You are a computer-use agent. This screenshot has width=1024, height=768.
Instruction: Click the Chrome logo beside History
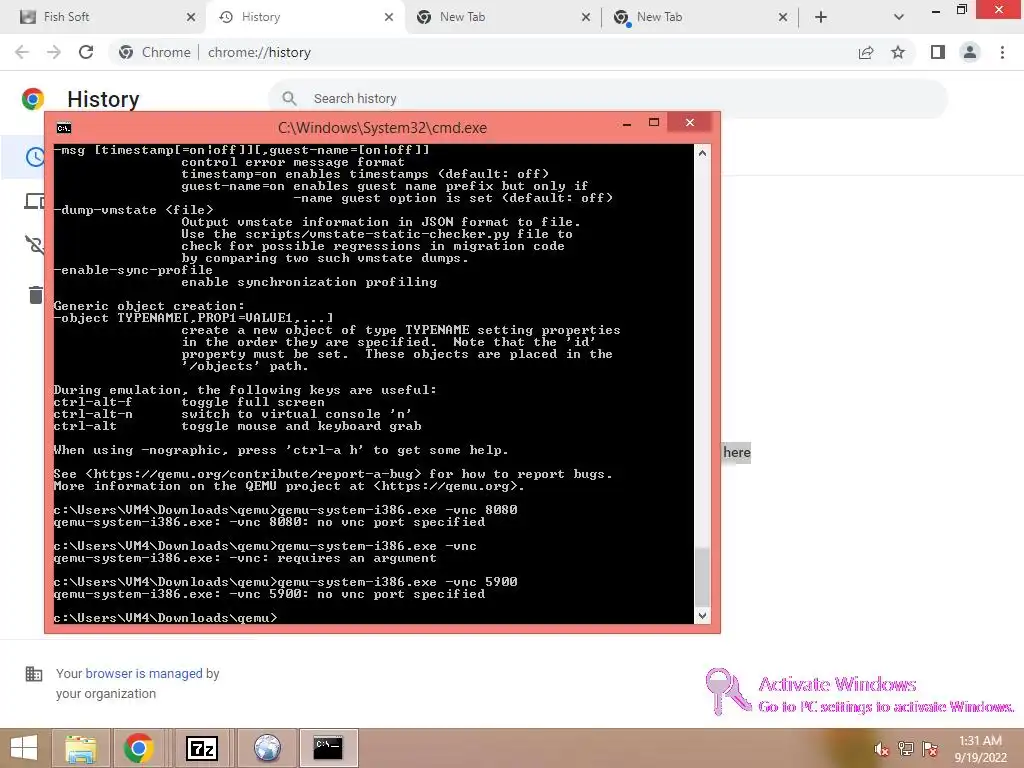33,99
